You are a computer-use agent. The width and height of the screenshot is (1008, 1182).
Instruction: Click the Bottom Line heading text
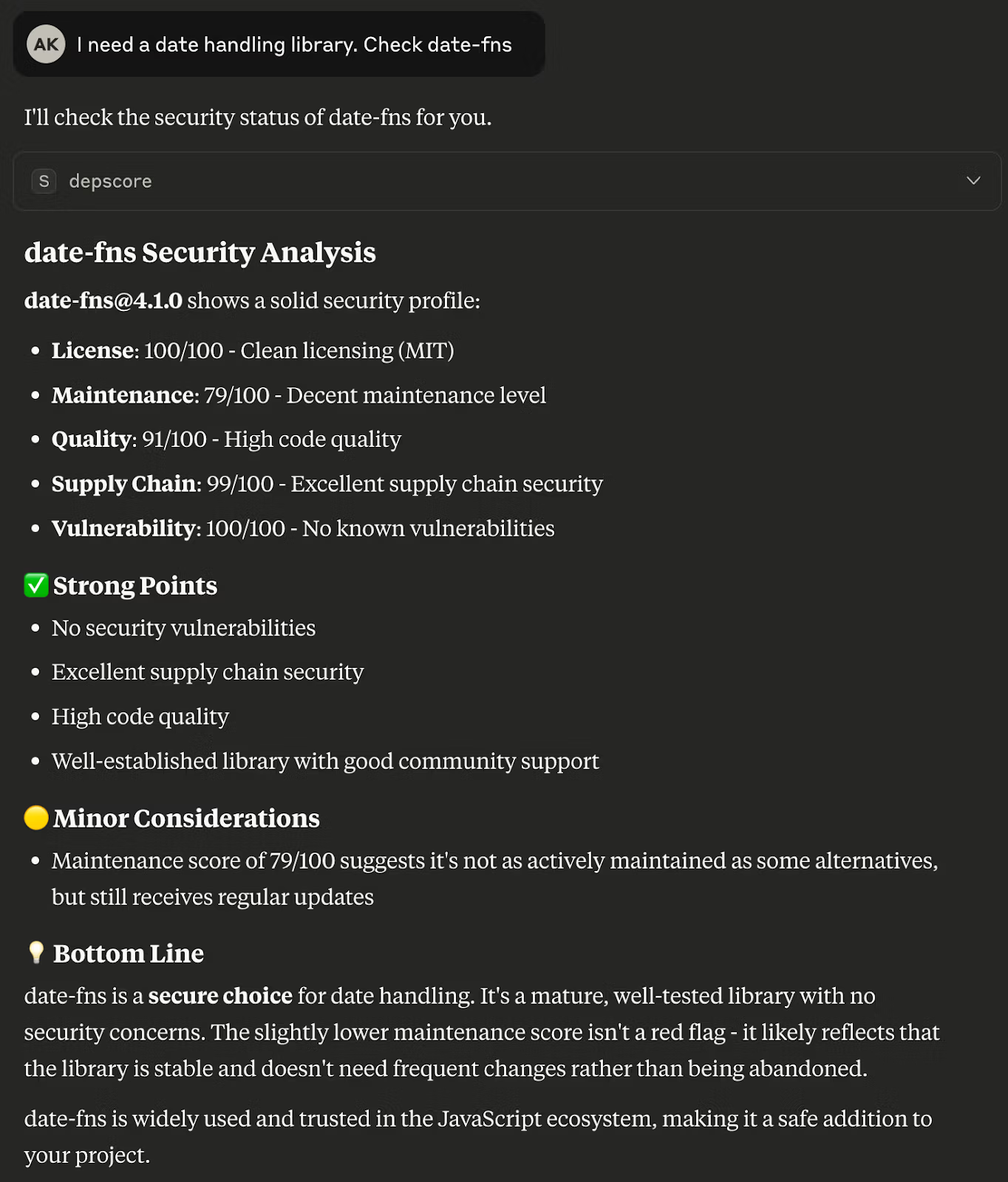pos(129,954)
